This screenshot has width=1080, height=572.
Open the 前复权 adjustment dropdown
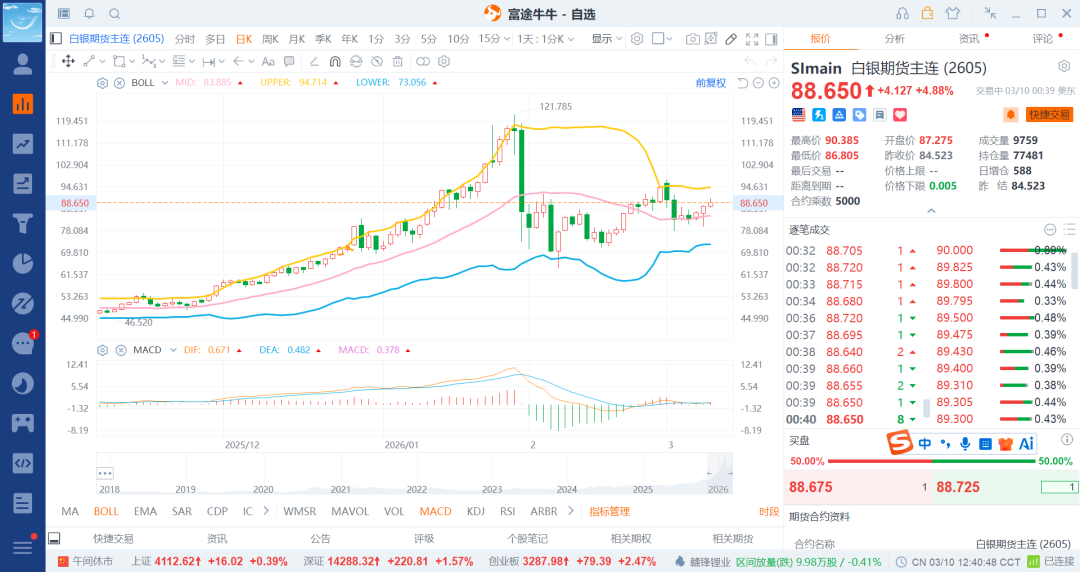pyautogui.click(x=711, y=83)
